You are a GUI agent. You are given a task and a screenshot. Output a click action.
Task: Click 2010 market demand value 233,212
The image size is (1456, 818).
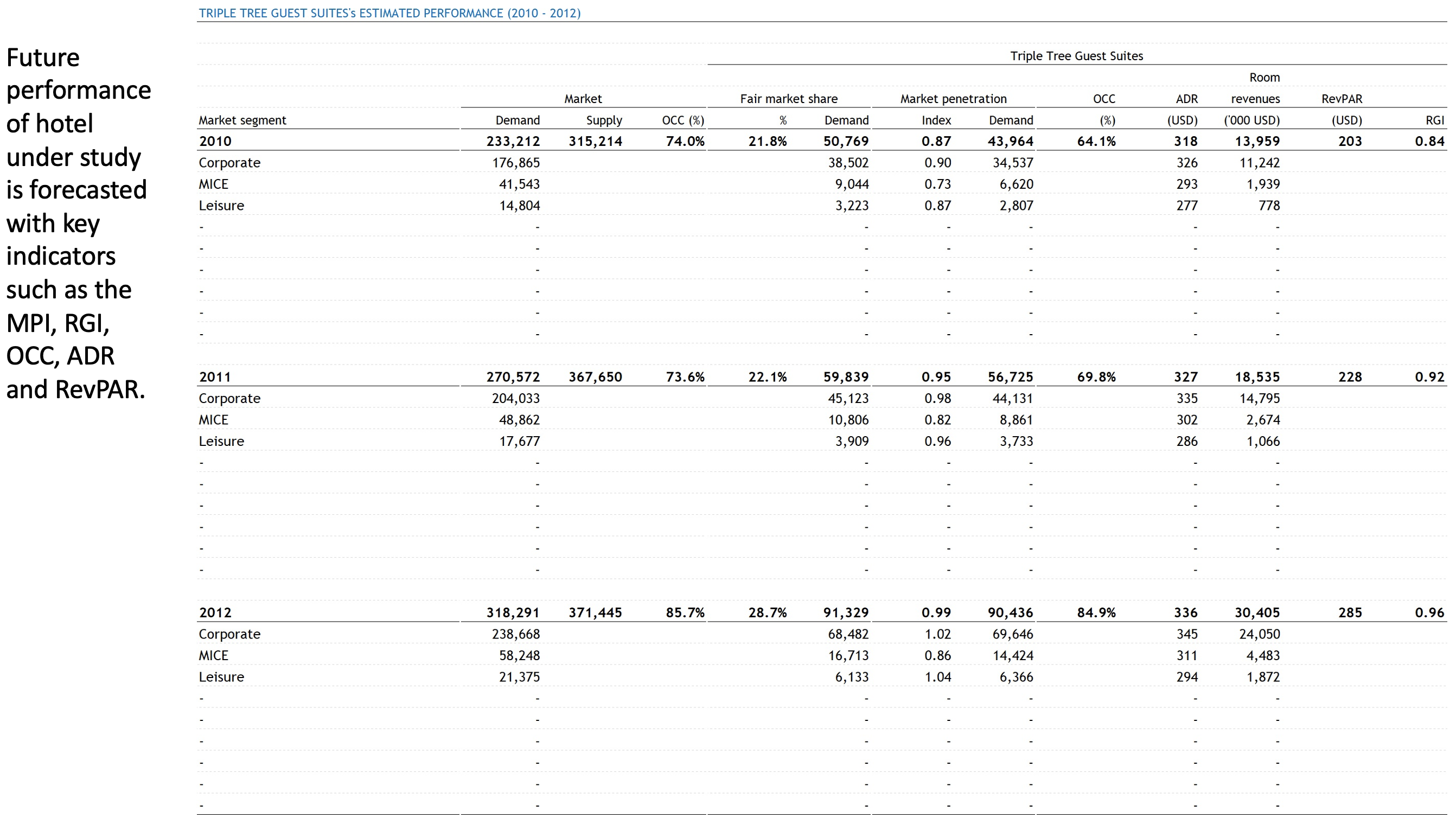click(513, 142)
